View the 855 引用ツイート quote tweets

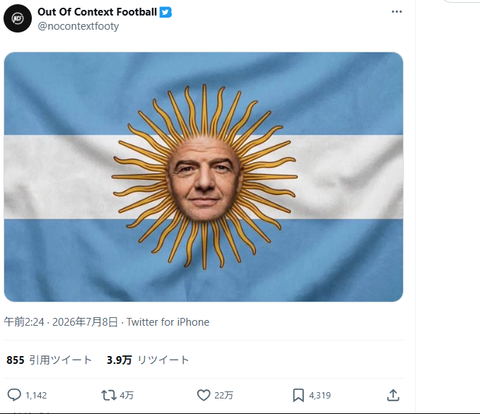(x=49, y=360)
